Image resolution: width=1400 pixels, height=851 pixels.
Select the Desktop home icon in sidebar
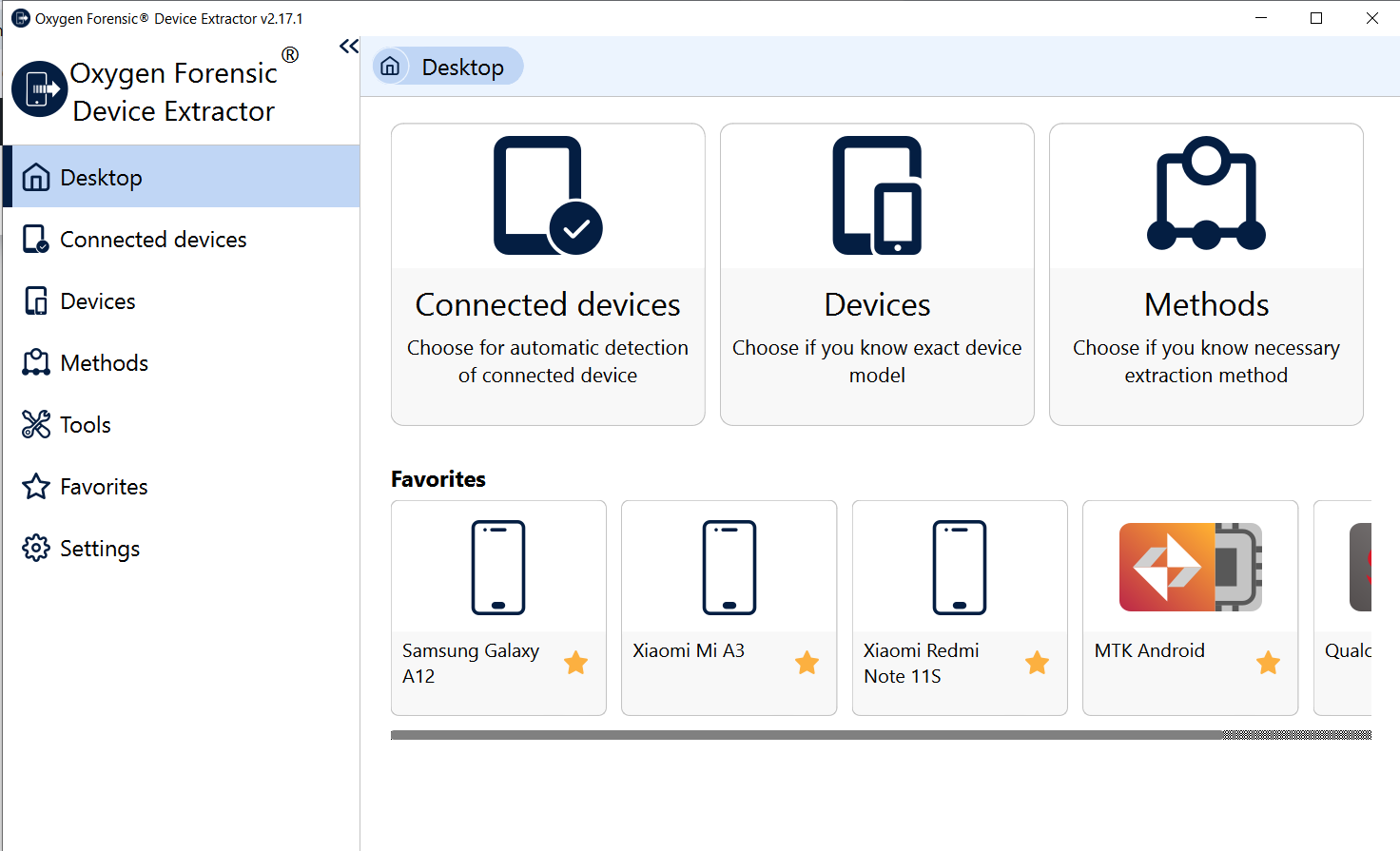(x=36, y=177)
